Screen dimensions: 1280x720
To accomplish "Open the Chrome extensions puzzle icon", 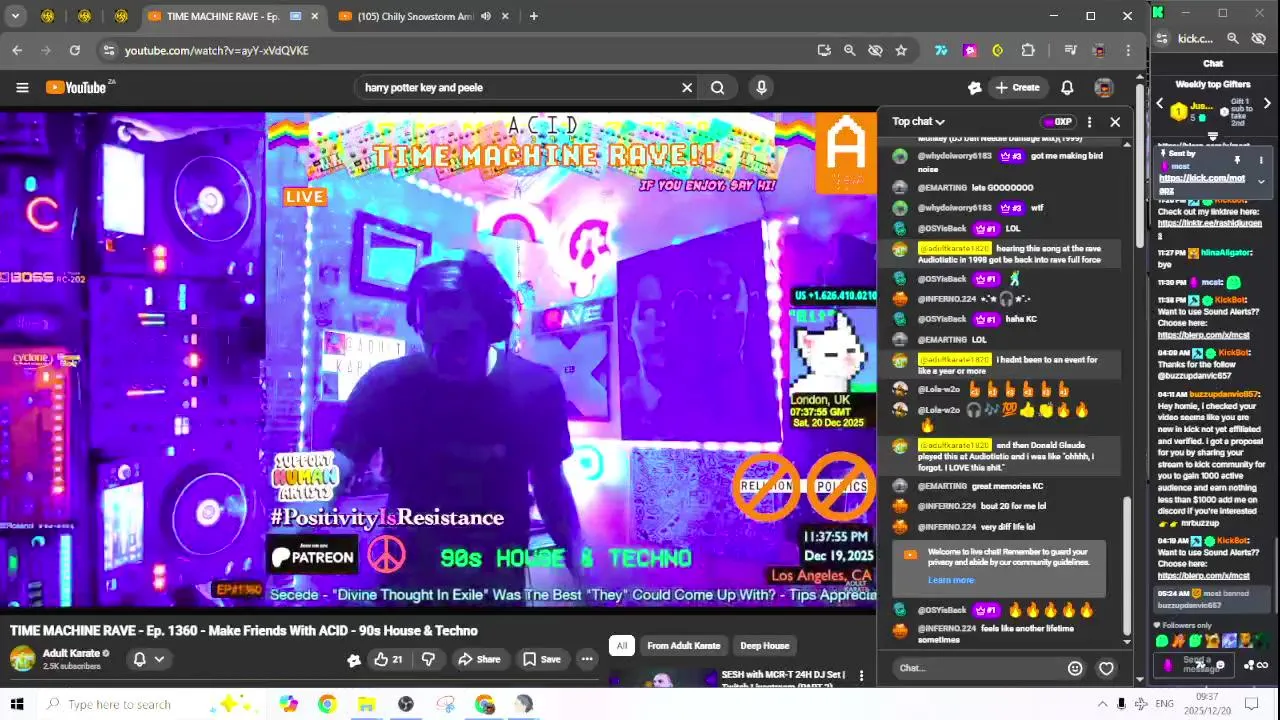I will [1028, 50].
